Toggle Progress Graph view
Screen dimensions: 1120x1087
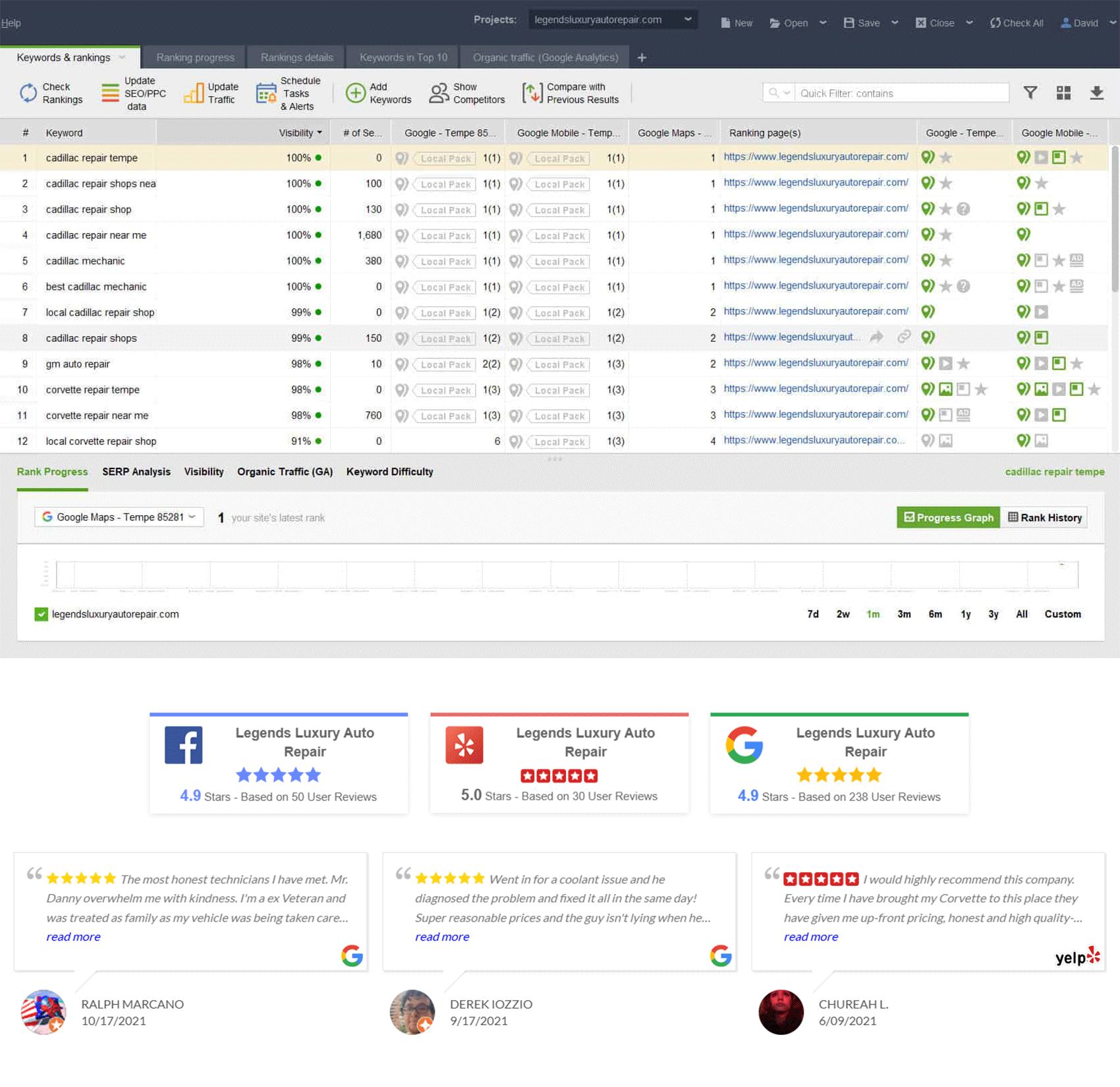point(948,518)
